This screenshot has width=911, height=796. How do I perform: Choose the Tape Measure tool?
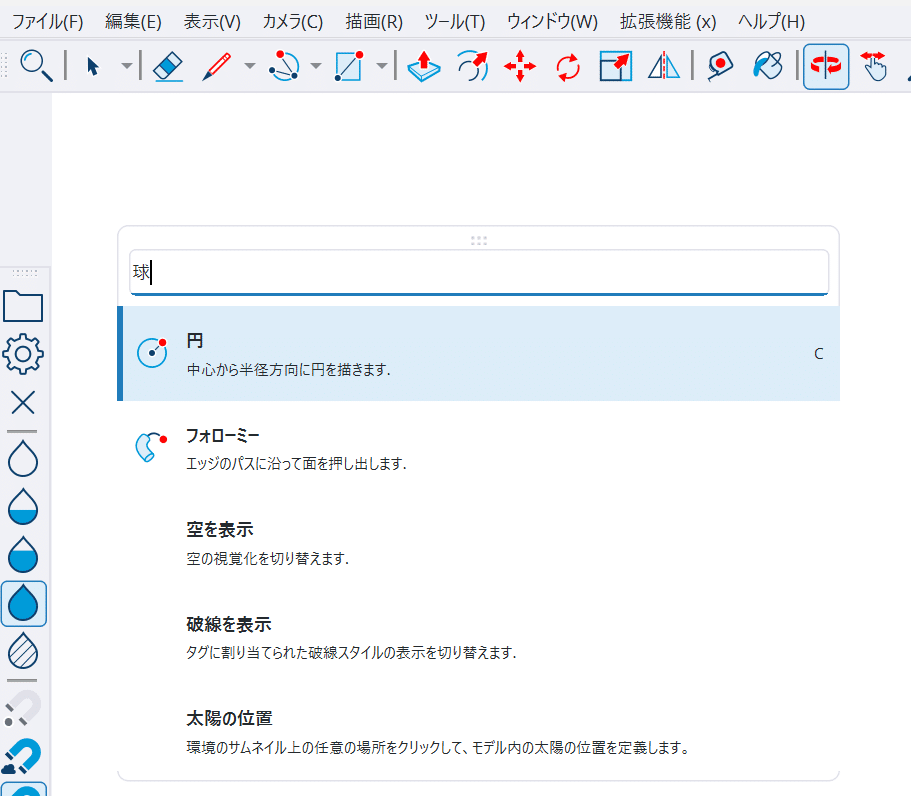[720, 66]
